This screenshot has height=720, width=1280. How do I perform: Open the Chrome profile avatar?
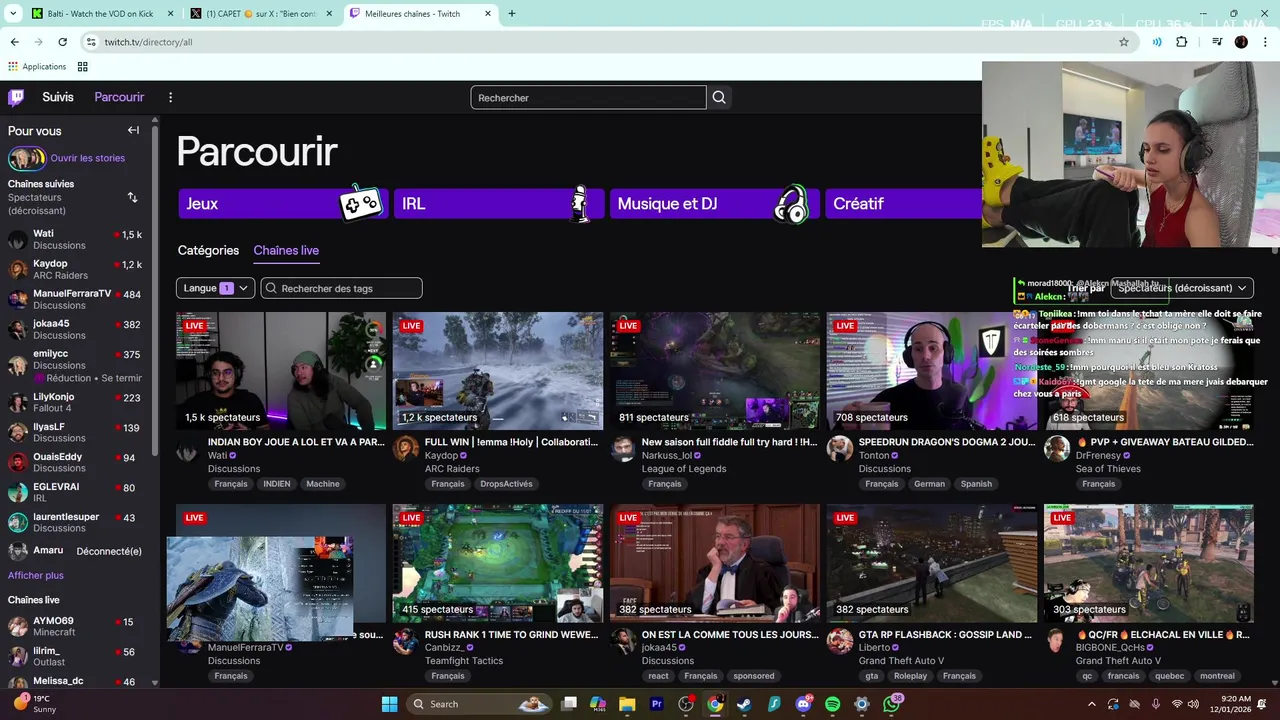pos(1241,42)
